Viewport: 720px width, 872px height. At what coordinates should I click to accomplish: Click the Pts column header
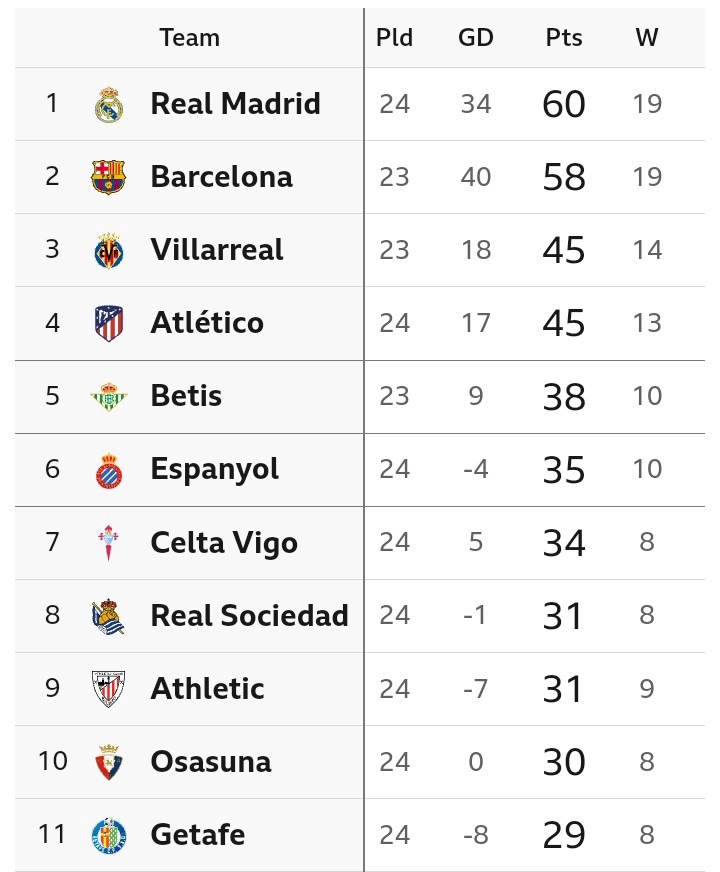click(x=564, y=38)
